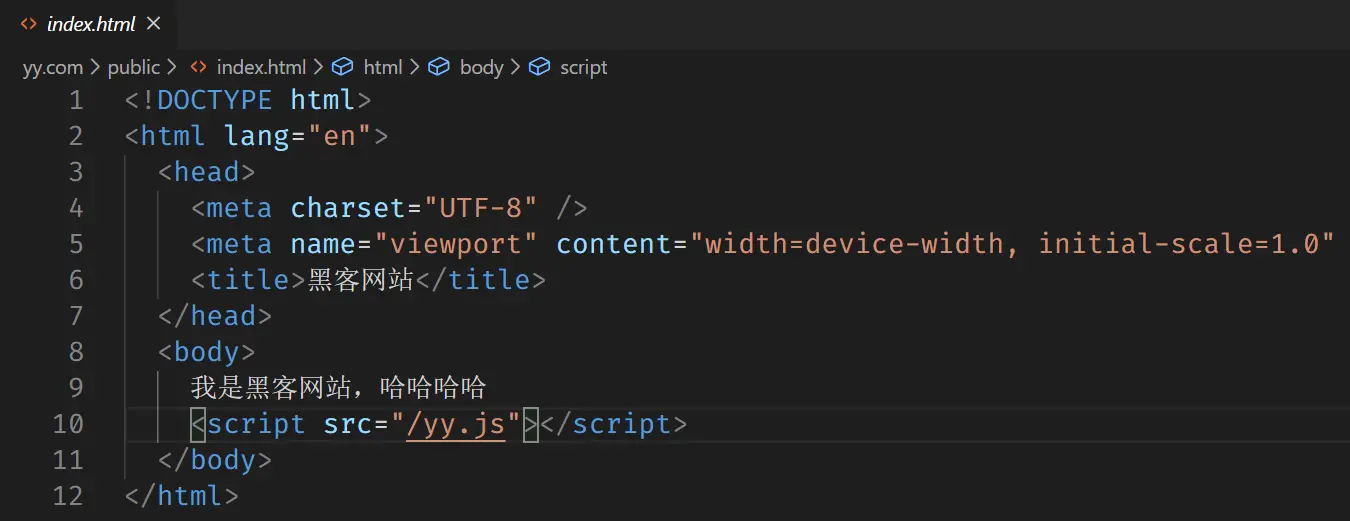
Task: Open the body element breadcrumb
Action: pos(481,67)
